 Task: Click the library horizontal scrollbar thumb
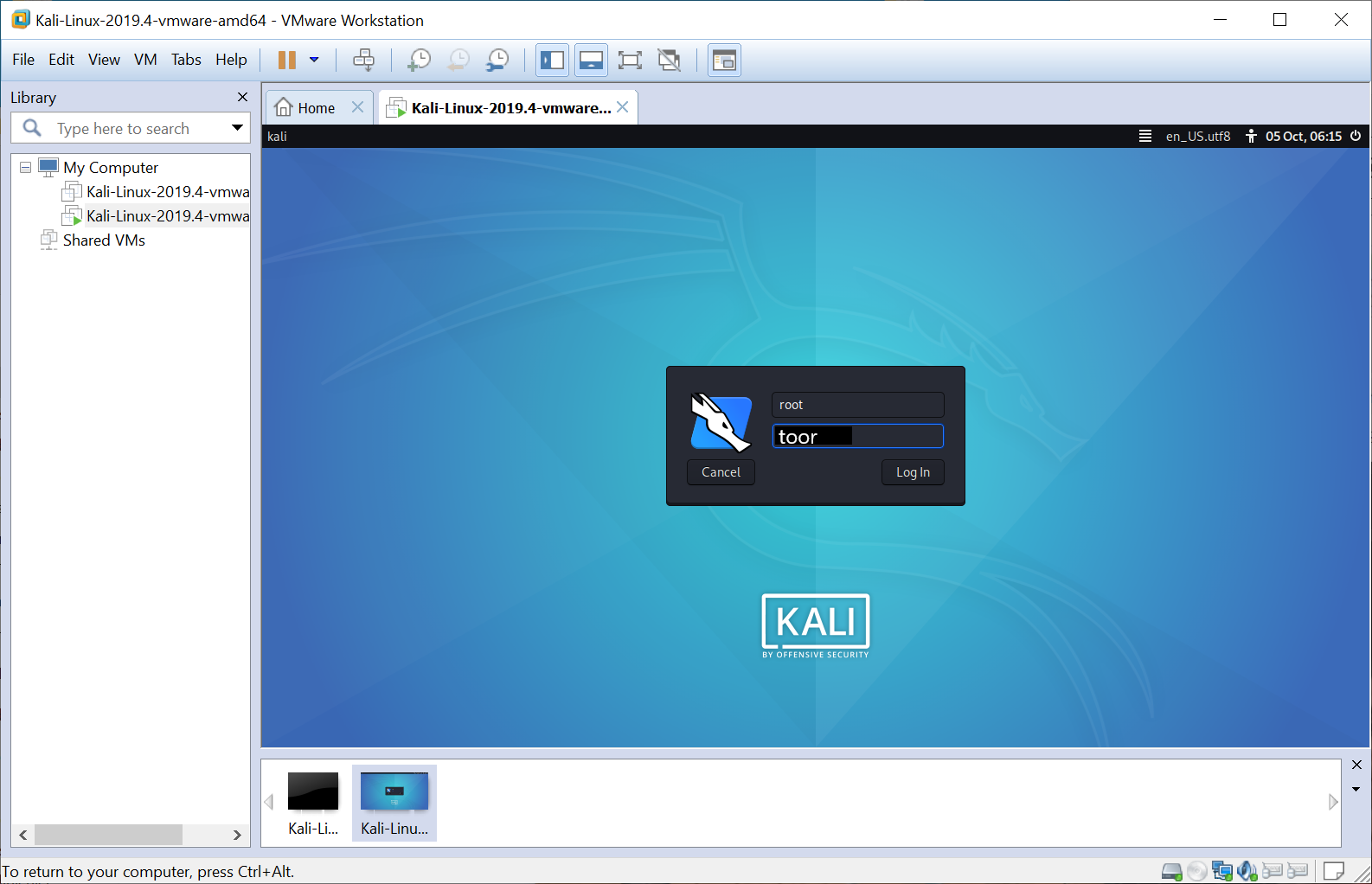coord(108,835)
